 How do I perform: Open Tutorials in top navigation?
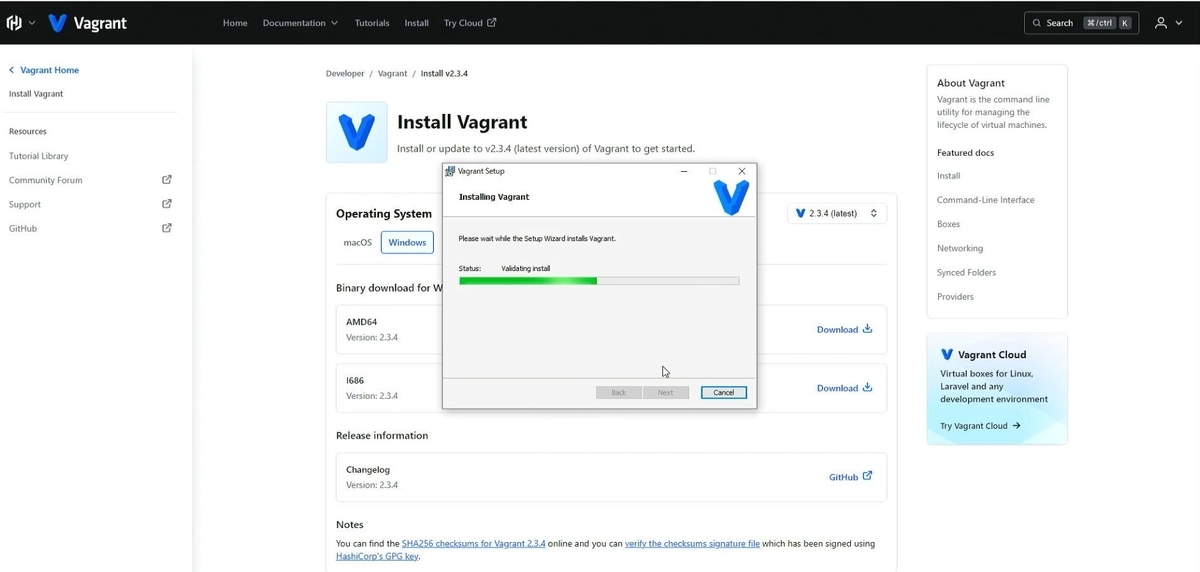(x=372, y=23)
